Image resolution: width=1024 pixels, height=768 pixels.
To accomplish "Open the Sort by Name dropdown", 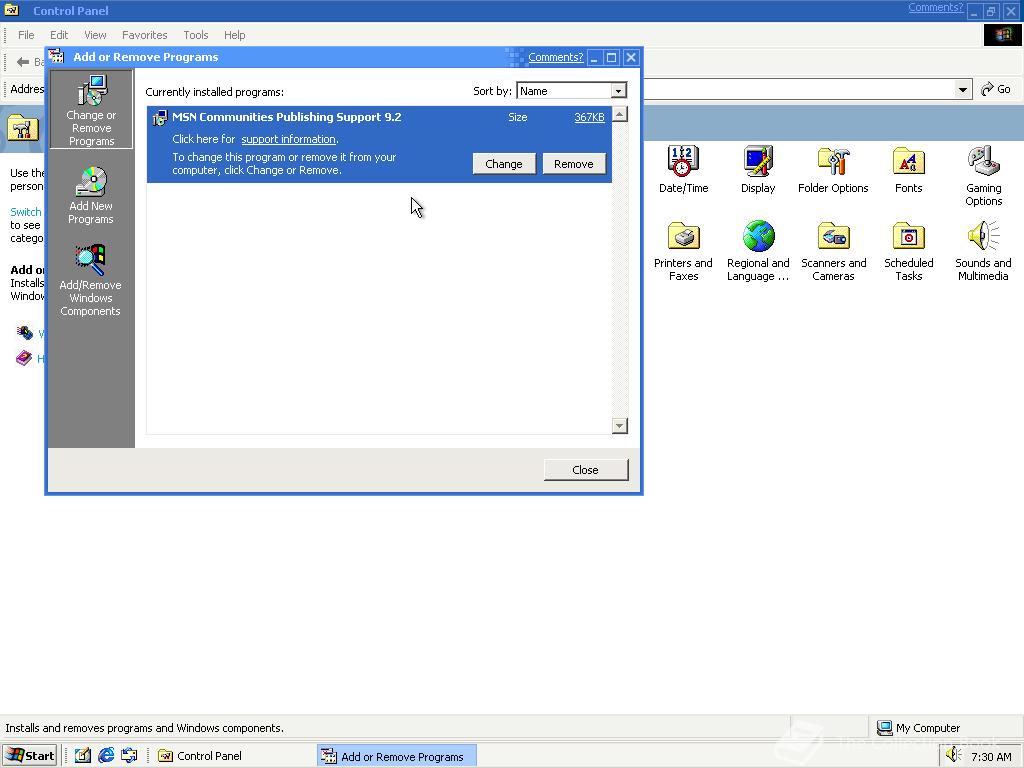I will 618,91.
